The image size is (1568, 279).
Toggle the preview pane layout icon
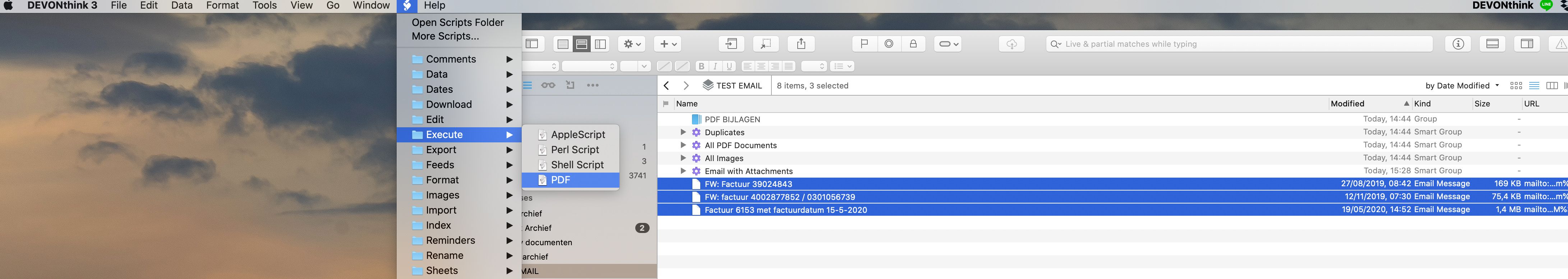click(1493, 44)
